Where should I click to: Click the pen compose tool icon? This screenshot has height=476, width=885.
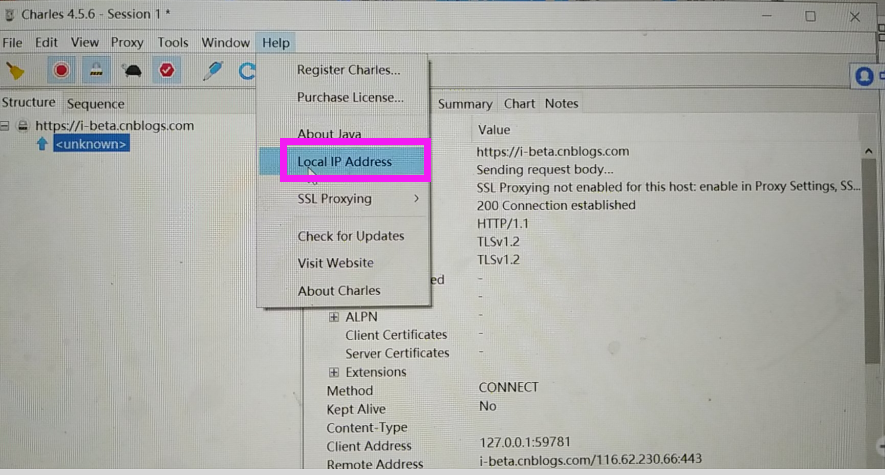click(213, 71)
